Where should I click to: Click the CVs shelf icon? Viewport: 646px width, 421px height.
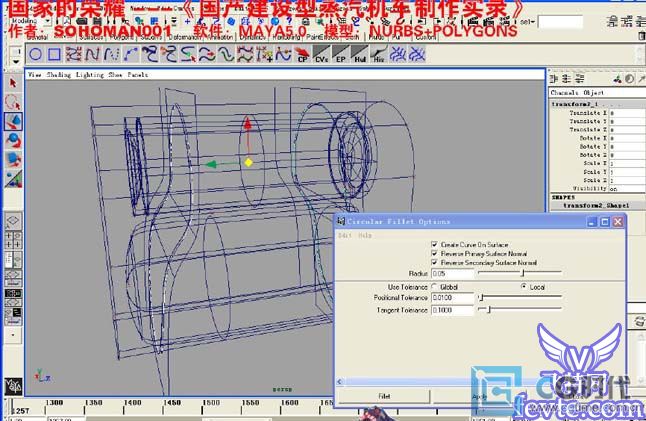tap(321, 54)
